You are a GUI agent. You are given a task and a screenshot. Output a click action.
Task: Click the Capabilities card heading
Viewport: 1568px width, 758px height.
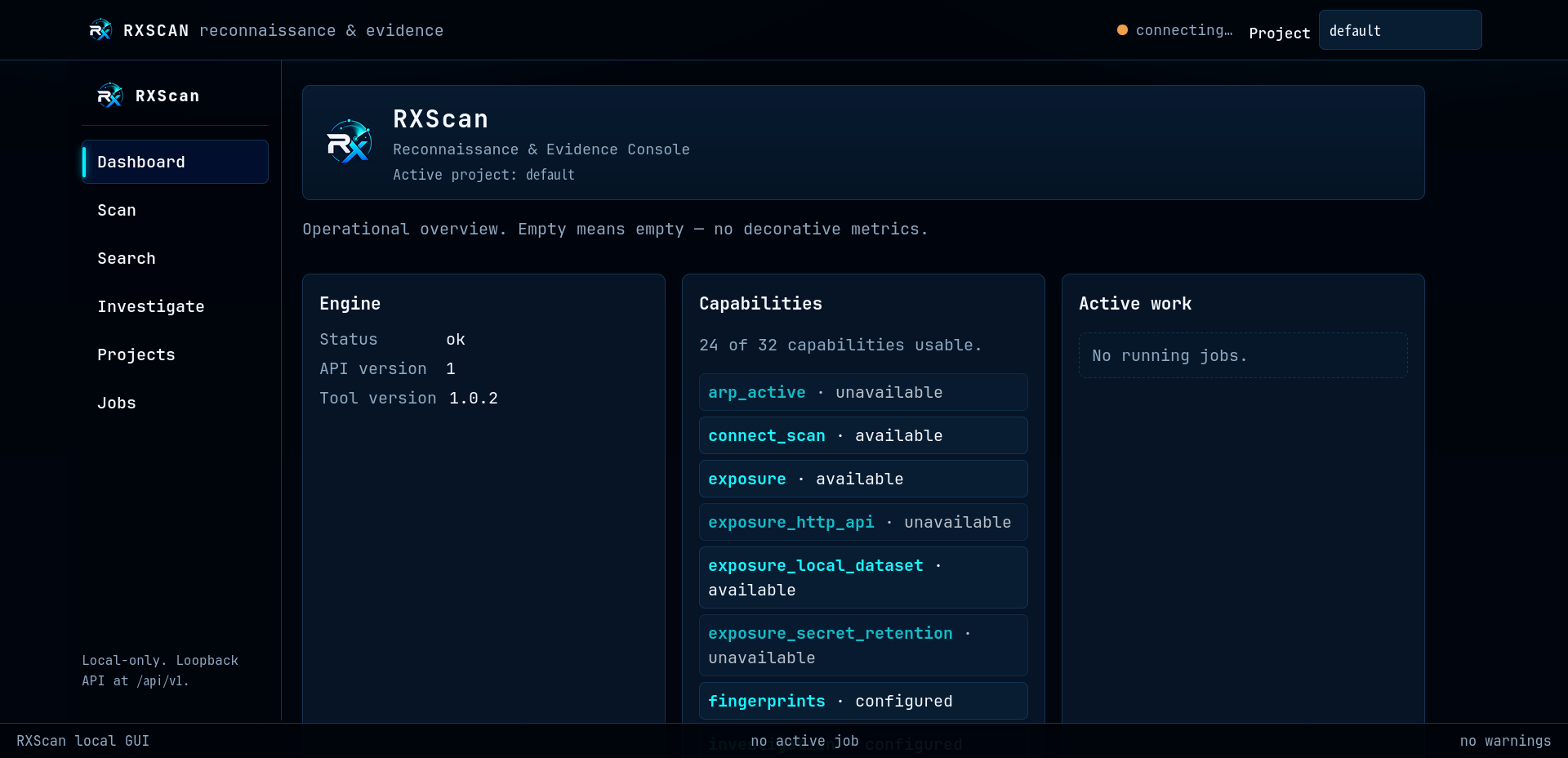point(760,303)
